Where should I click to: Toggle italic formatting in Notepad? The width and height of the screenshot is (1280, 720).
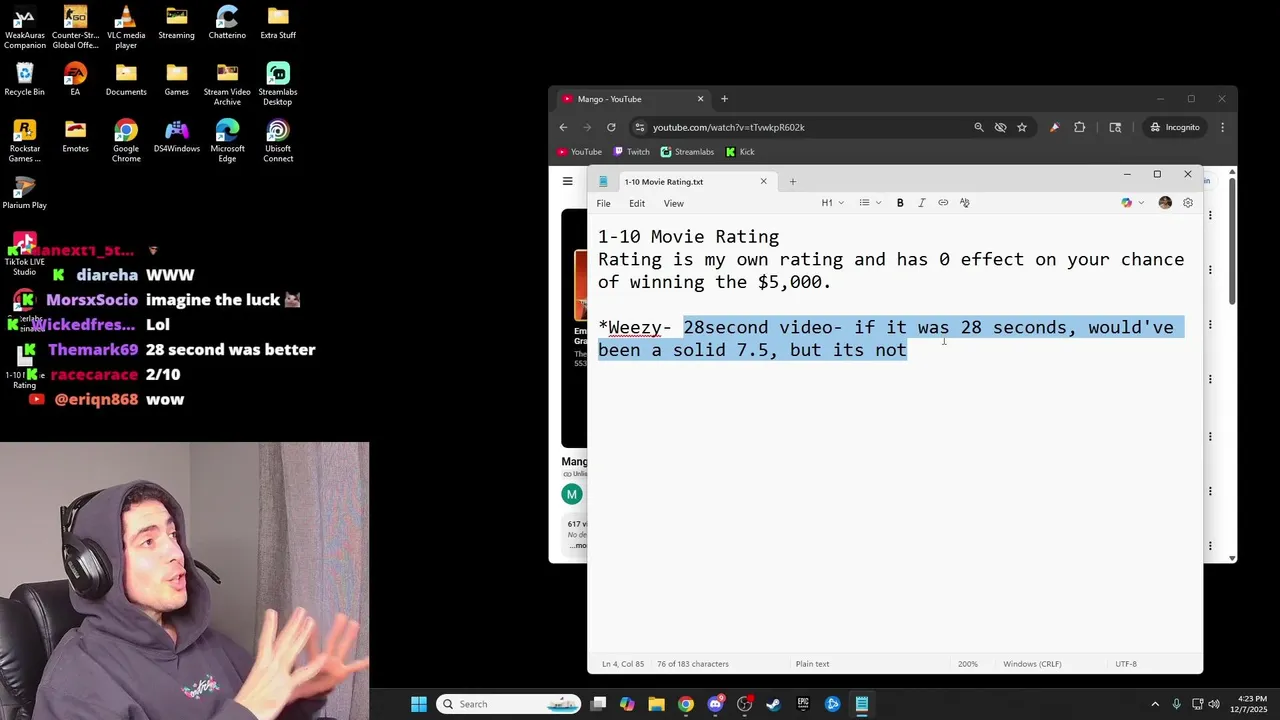click(921, 203)
